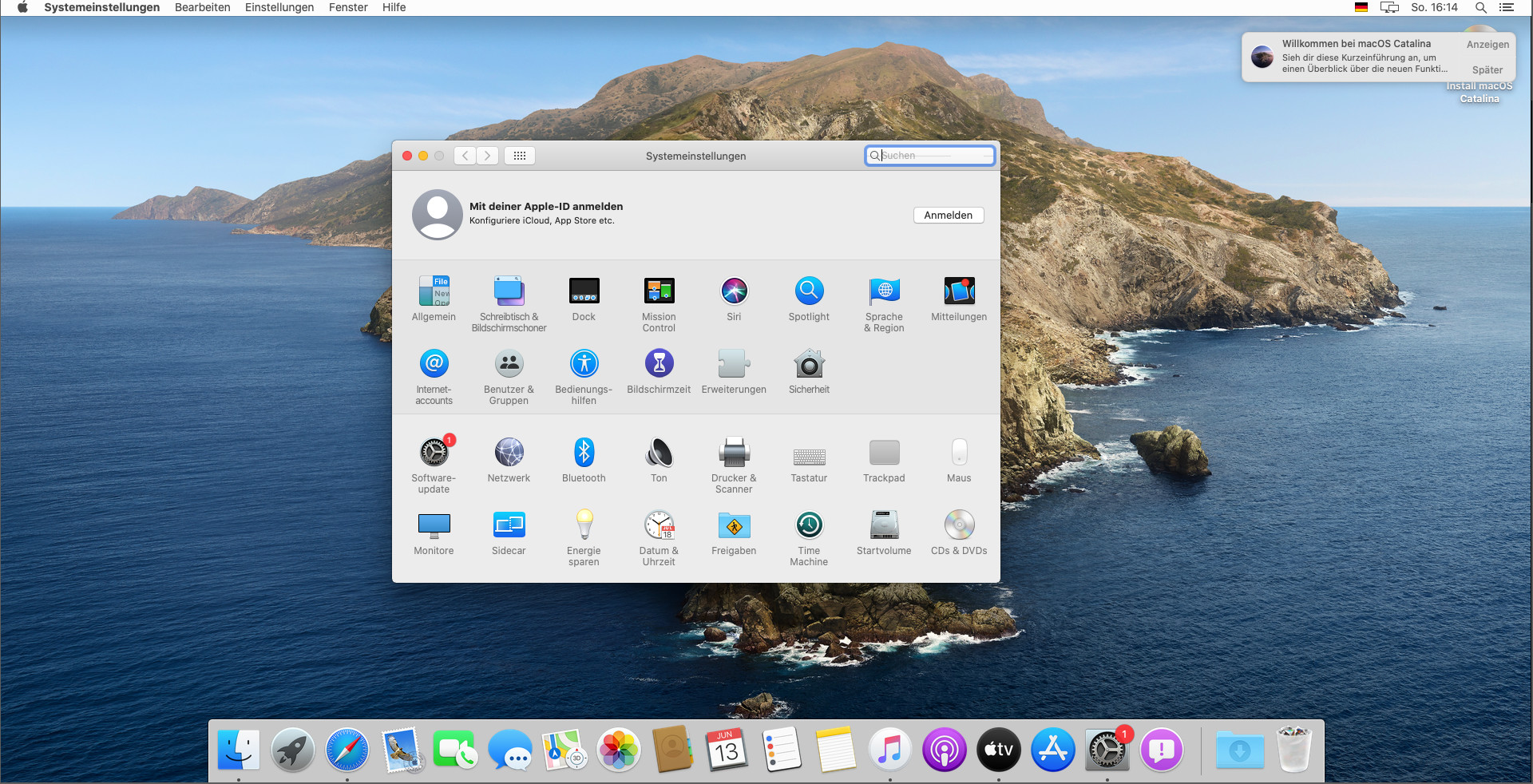
Task: Launch Safari from the Dock
Action: (347, 750)
